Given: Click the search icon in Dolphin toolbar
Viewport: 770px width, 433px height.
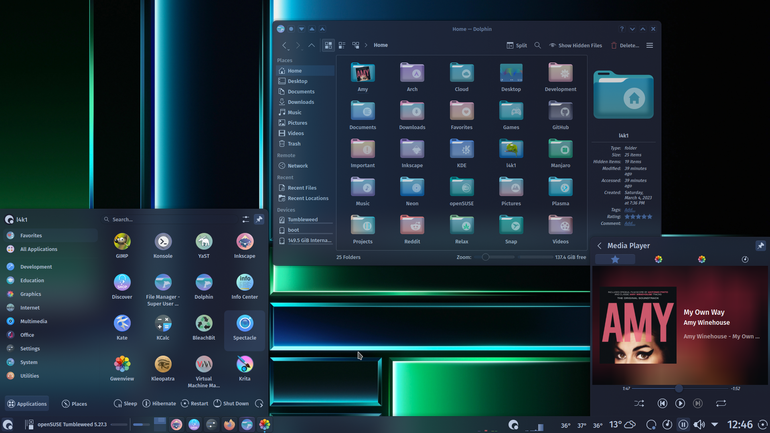Looking at the screenshot, I should [538, 45].
